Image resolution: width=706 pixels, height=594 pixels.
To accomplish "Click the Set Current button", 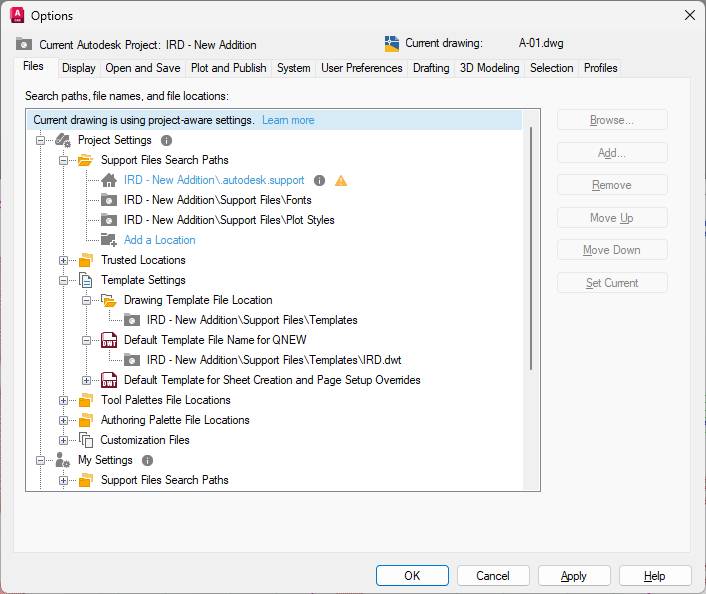I will click(x=612, y=283).
